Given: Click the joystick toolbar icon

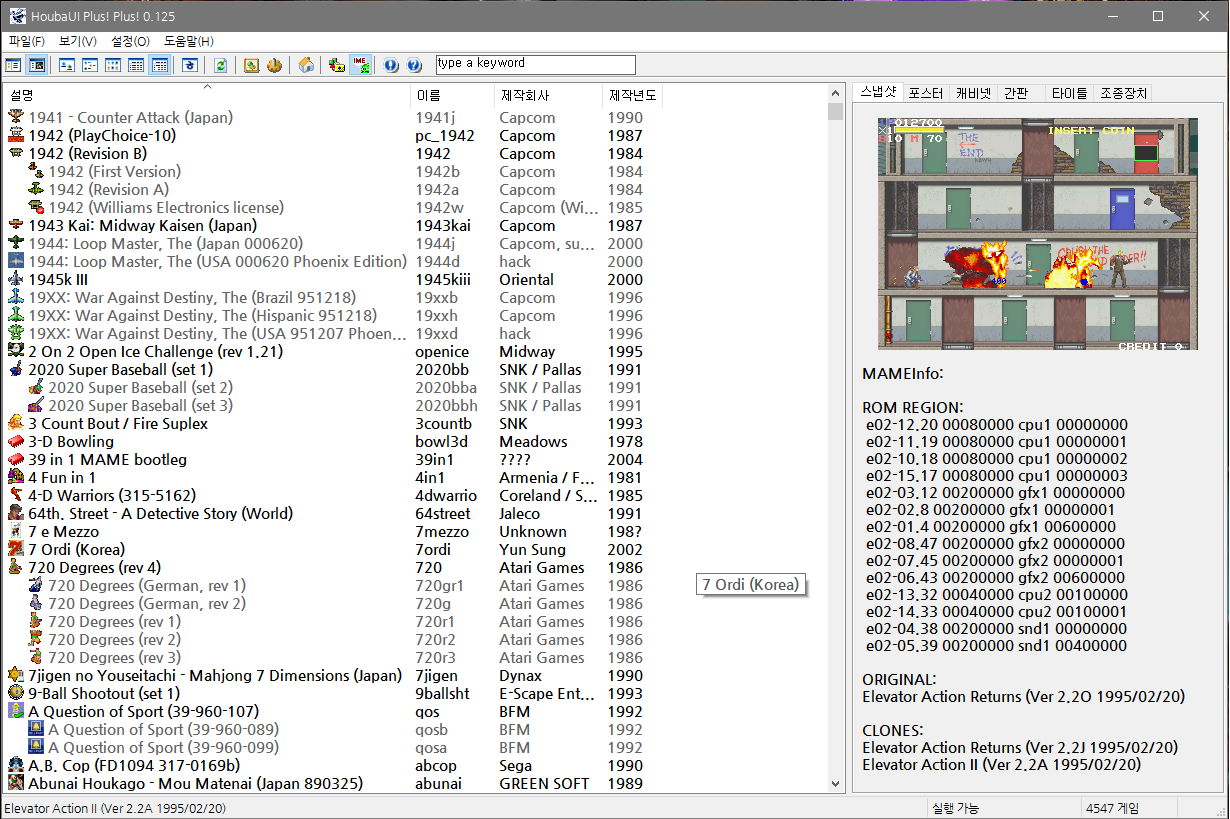Looking at the screenshot, I should coord(275,65).
